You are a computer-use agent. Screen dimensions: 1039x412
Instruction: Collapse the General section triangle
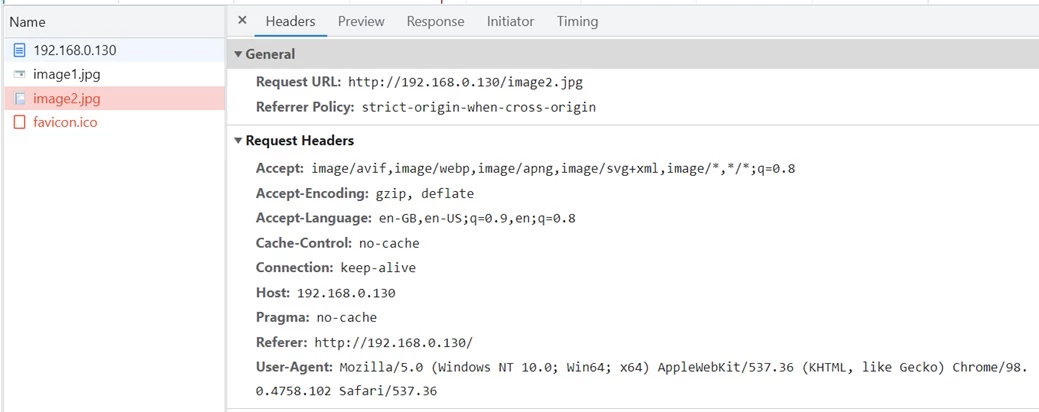pyautogui.click(x=239, y=54)
